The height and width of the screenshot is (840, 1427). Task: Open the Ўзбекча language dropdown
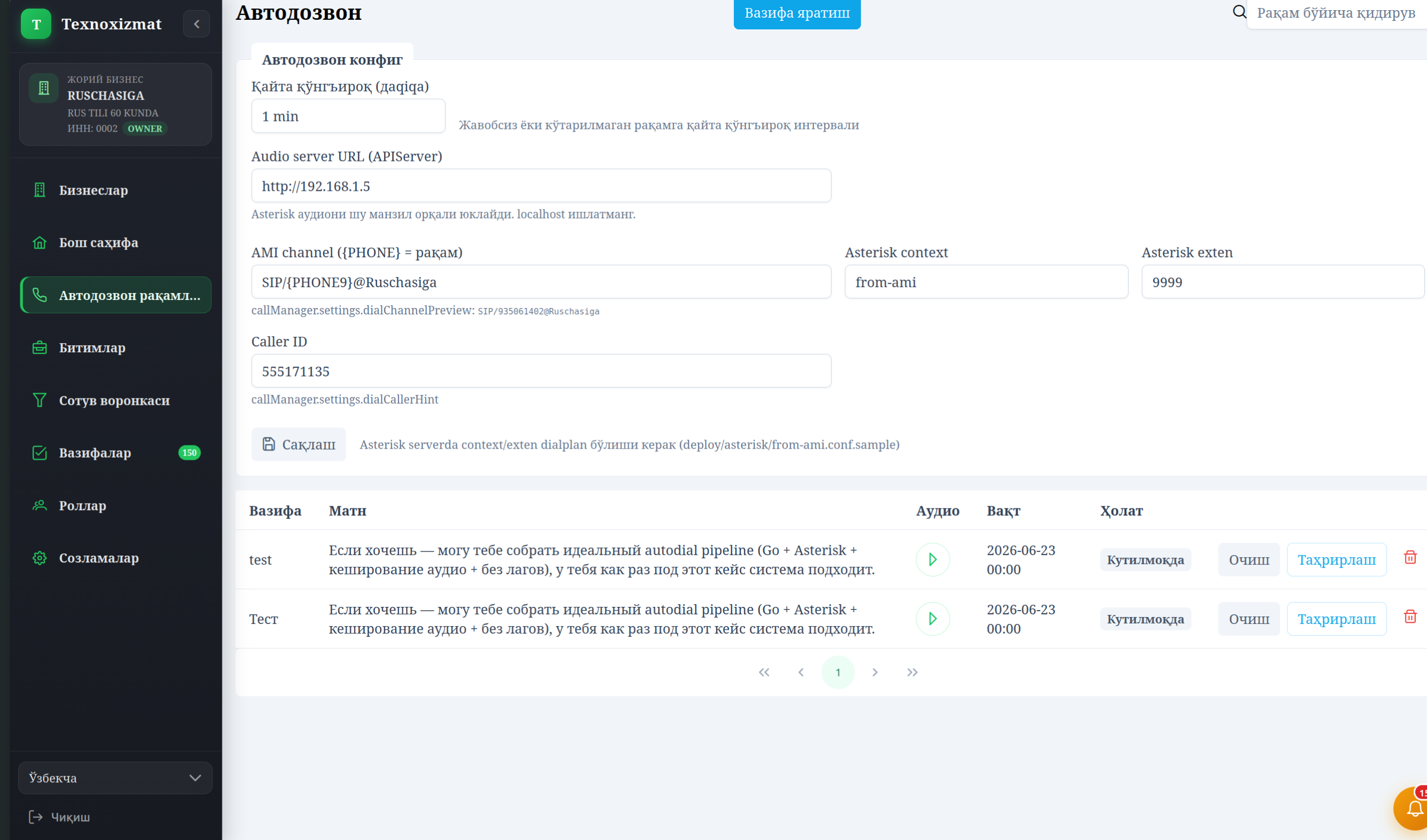point(116,778)
